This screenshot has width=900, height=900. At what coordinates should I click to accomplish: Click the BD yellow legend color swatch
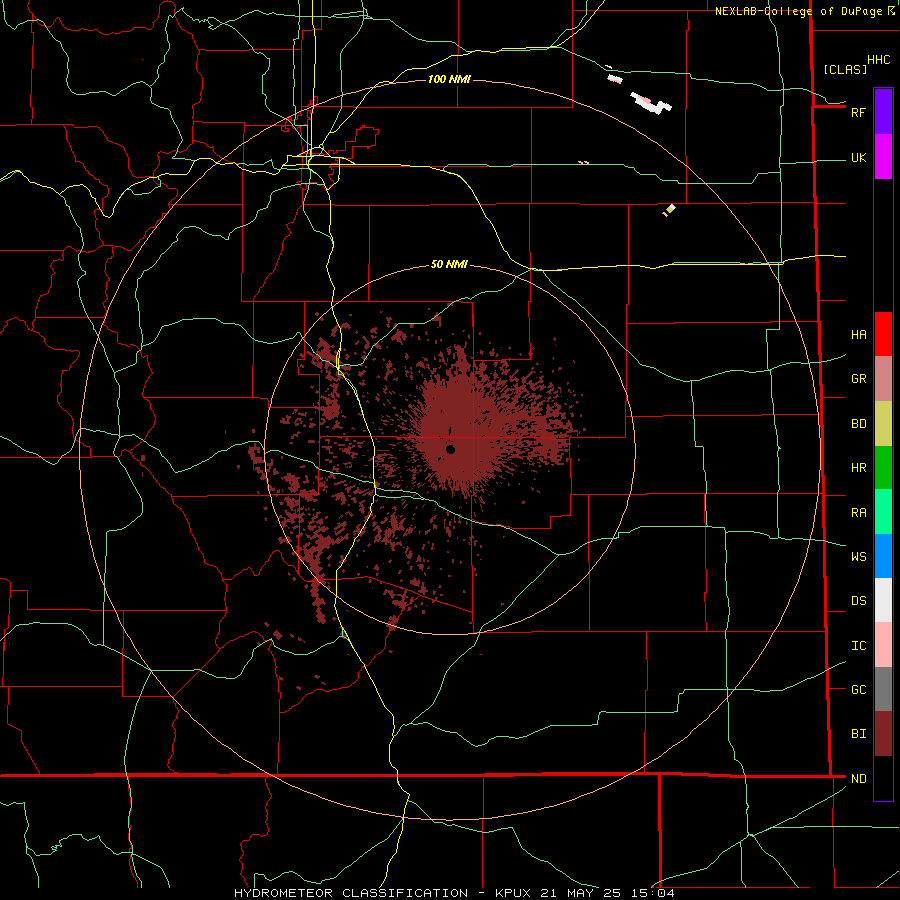tap(883, 423)
